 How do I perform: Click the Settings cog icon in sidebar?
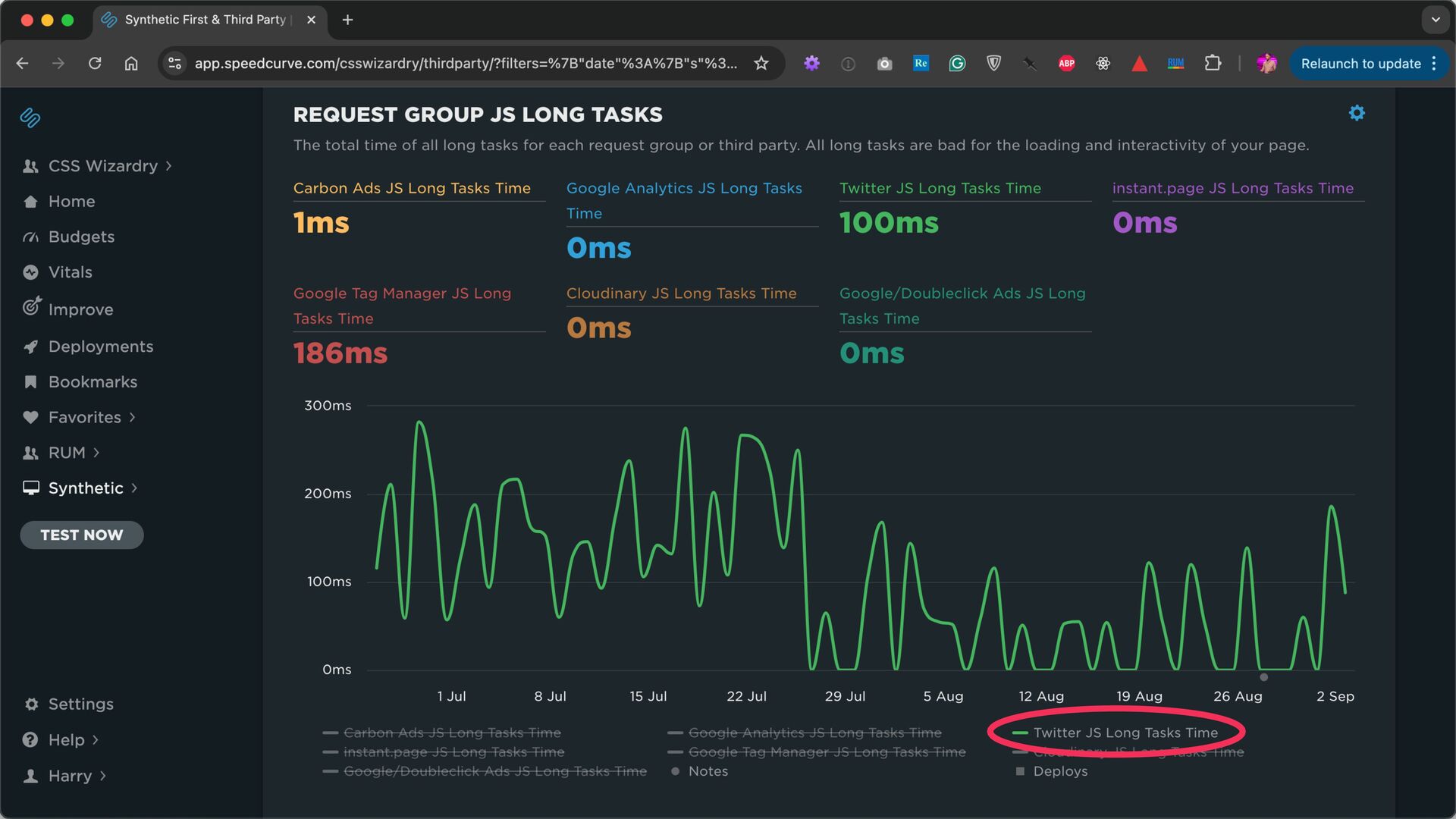click(31, 704)
